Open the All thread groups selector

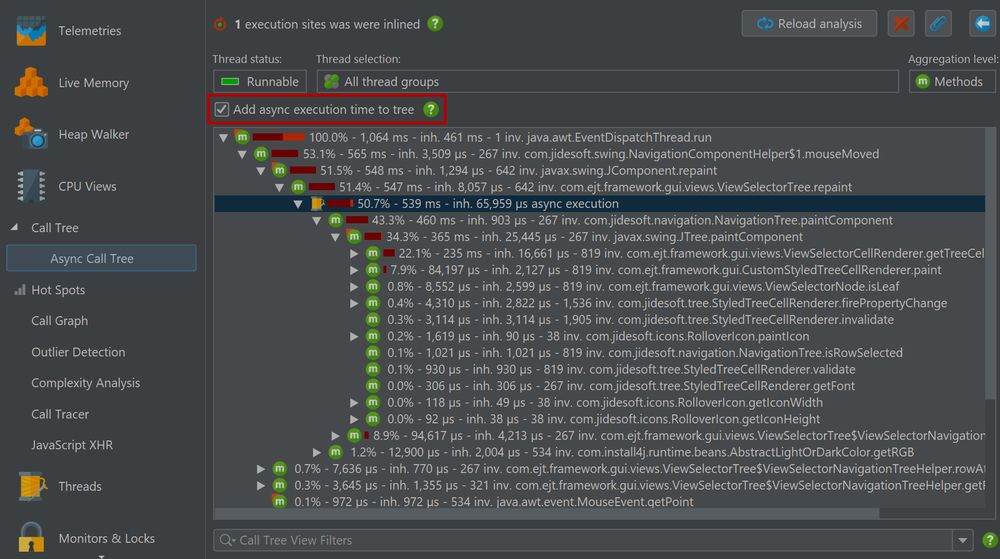(x=607, y=82)
